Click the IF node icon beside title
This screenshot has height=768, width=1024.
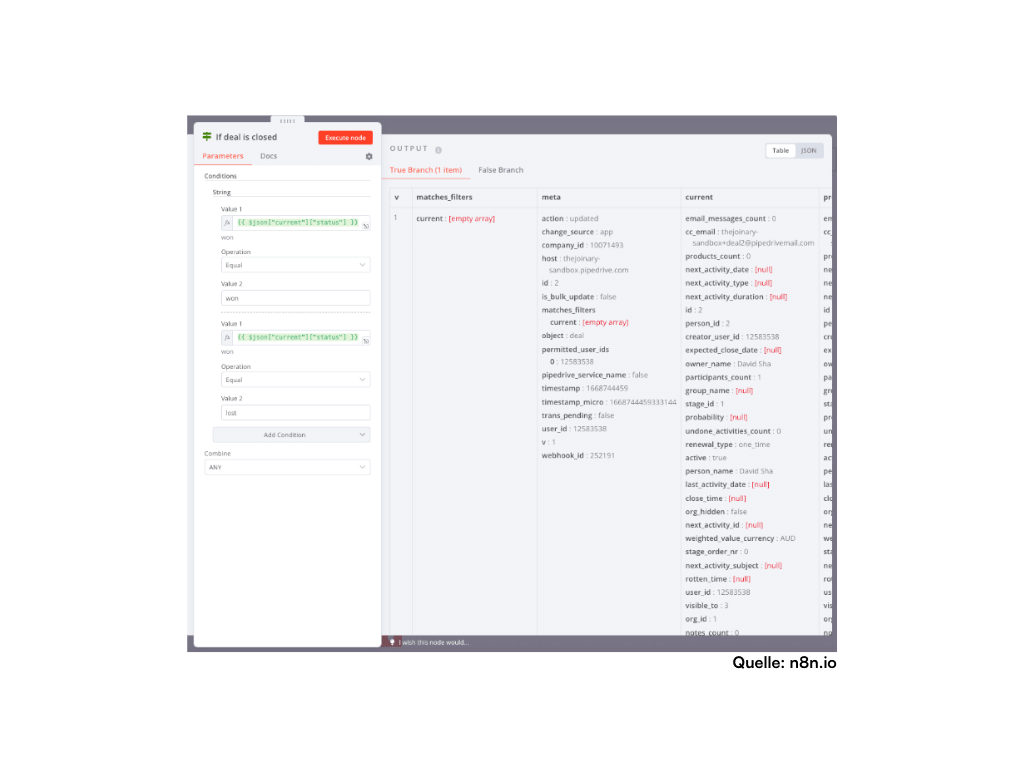coord(207,137)
